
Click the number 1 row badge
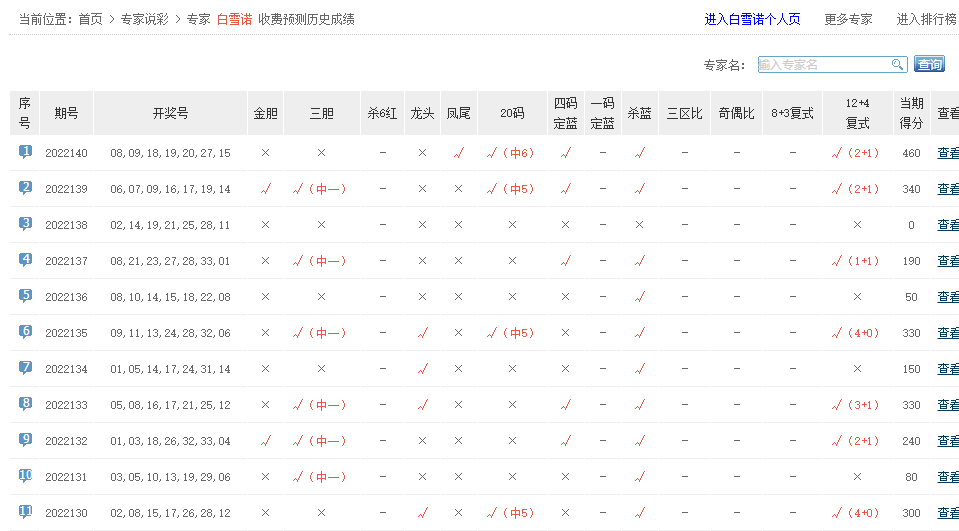[25, 152]
